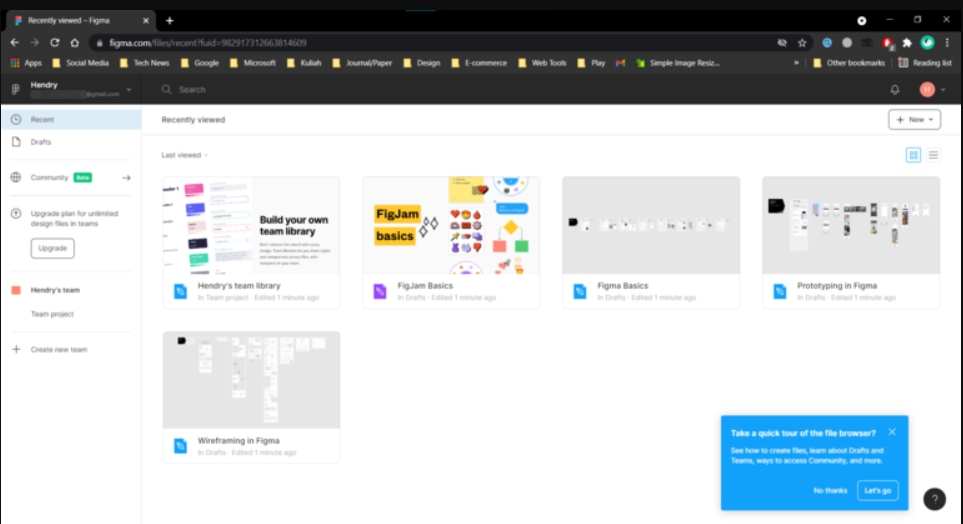Bookmark this page with the star

click(802, 42)
